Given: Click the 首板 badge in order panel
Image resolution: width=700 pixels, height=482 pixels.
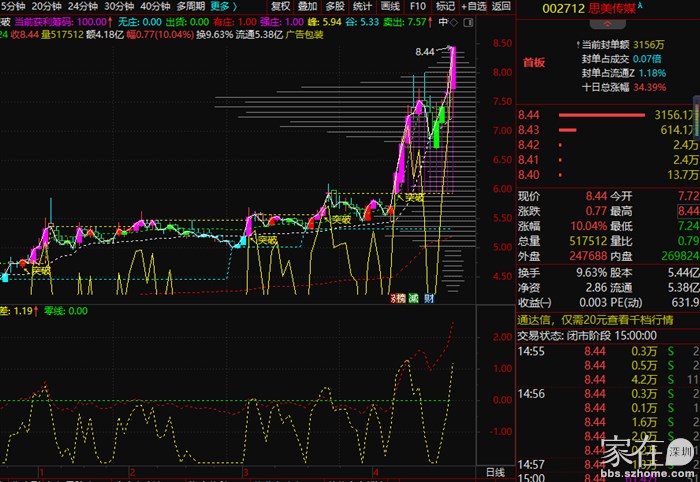Looking at the screenshot, I should coord(534,62).
